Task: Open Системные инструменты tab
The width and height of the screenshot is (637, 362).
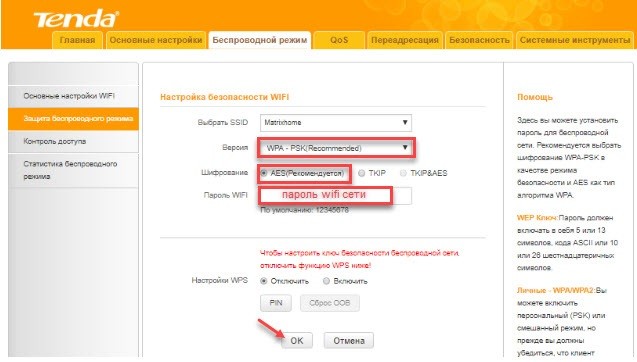Action: click(575, 40)
